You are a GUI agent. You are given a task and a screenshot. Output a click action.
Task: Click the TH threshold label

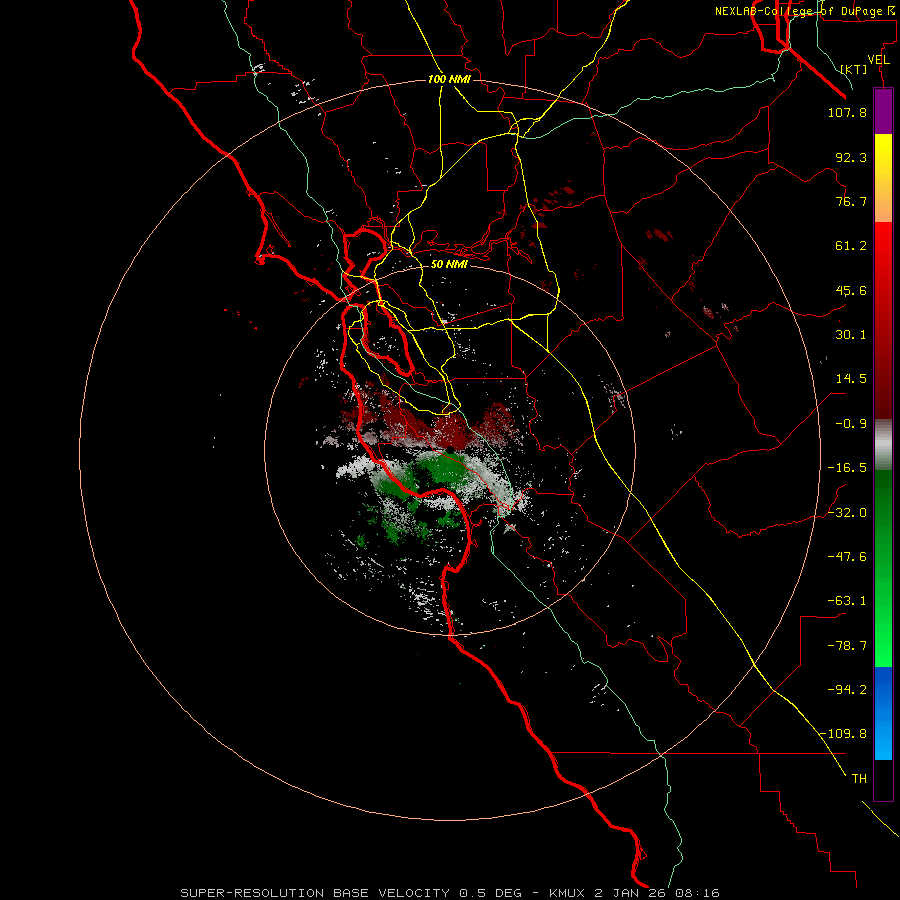point(859,779)
